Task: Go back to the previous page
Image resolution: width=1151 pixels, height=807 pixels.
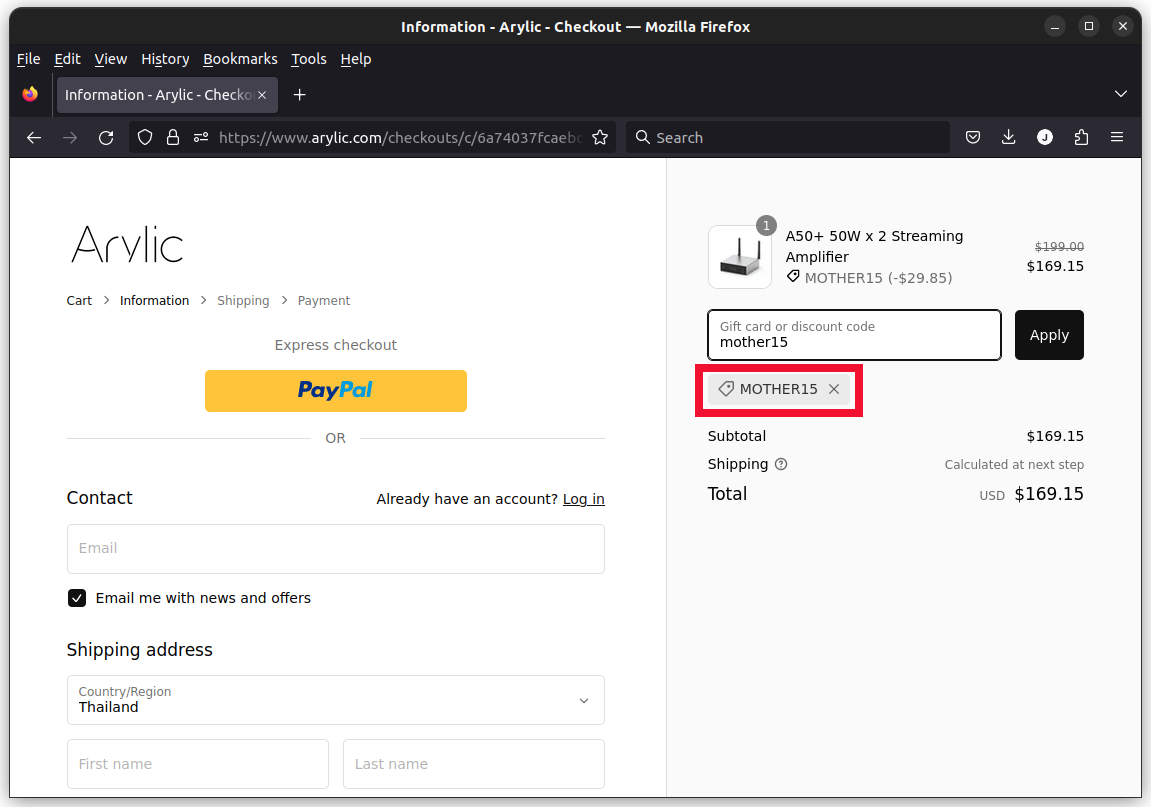Action: pyautogui.click(x=34, y=137)
